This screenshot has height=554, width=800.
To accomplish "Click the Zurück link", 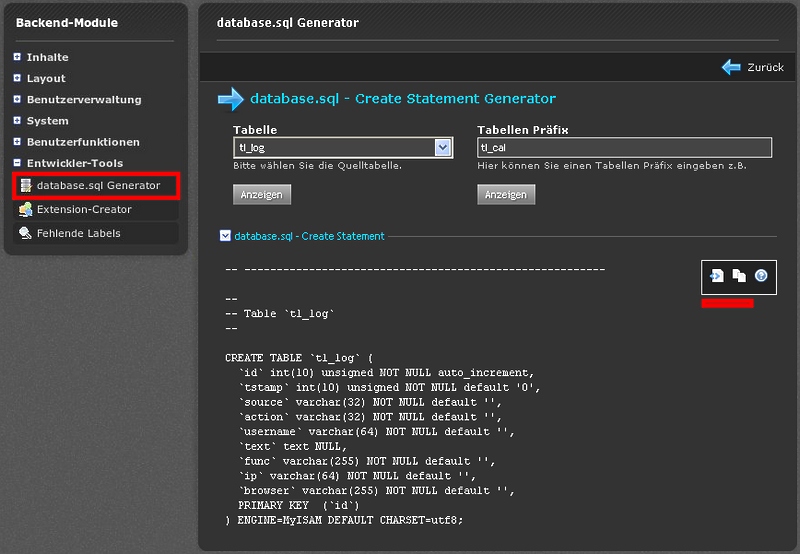I will pyautogui.click(x=765, y=68).
